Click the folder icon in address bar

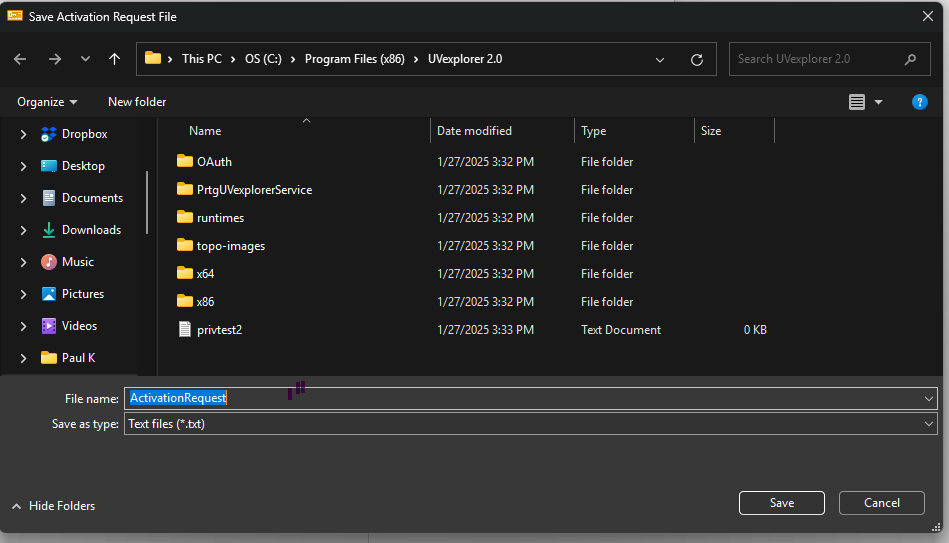coord(153,58)
